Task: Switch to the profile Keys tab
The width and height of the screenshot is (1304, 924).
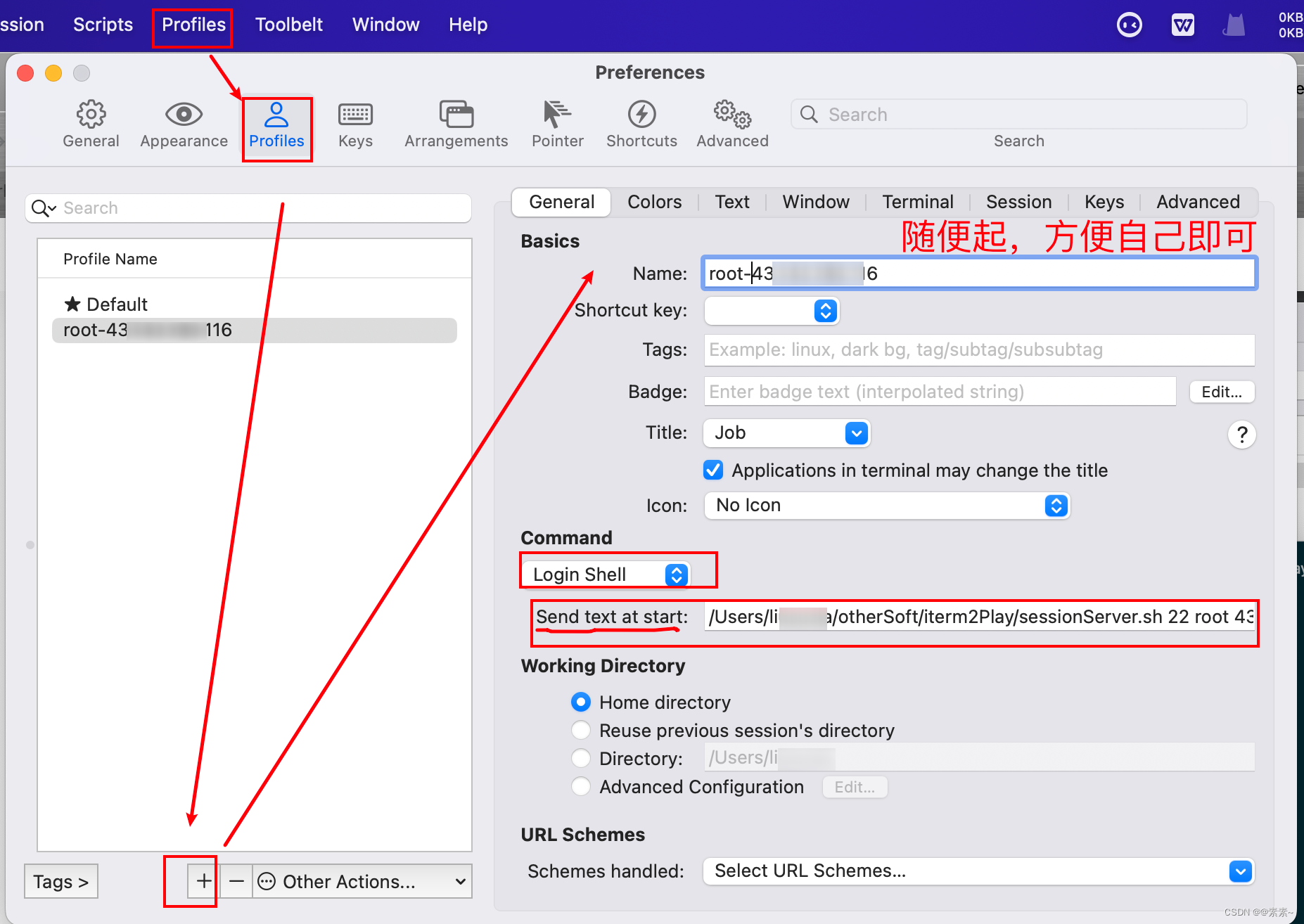Action: pos(1104,202)
